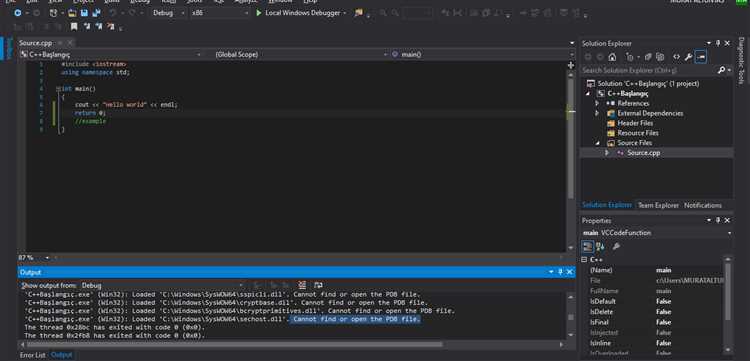Click the search magnifier in Solution Explorer
Image resolution: width=750 pixels, height=361 pixels.
tap(721, 70)
